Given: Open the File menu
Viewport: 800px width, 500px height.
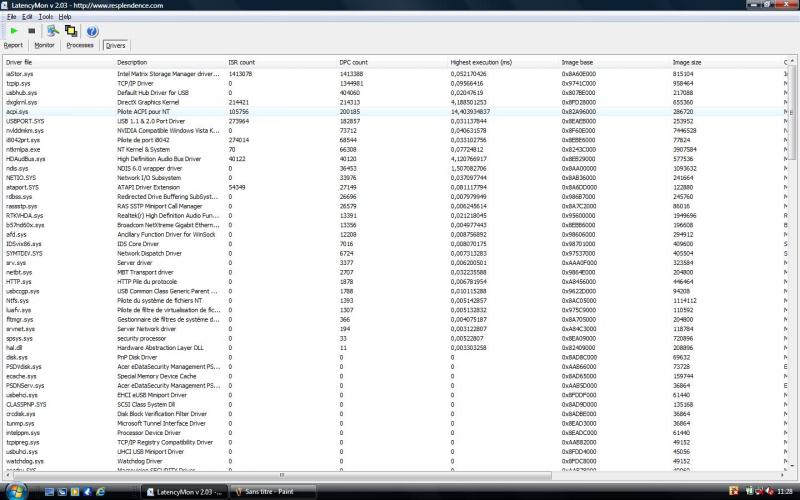Looking at the screenshot, I should (11, 17).
